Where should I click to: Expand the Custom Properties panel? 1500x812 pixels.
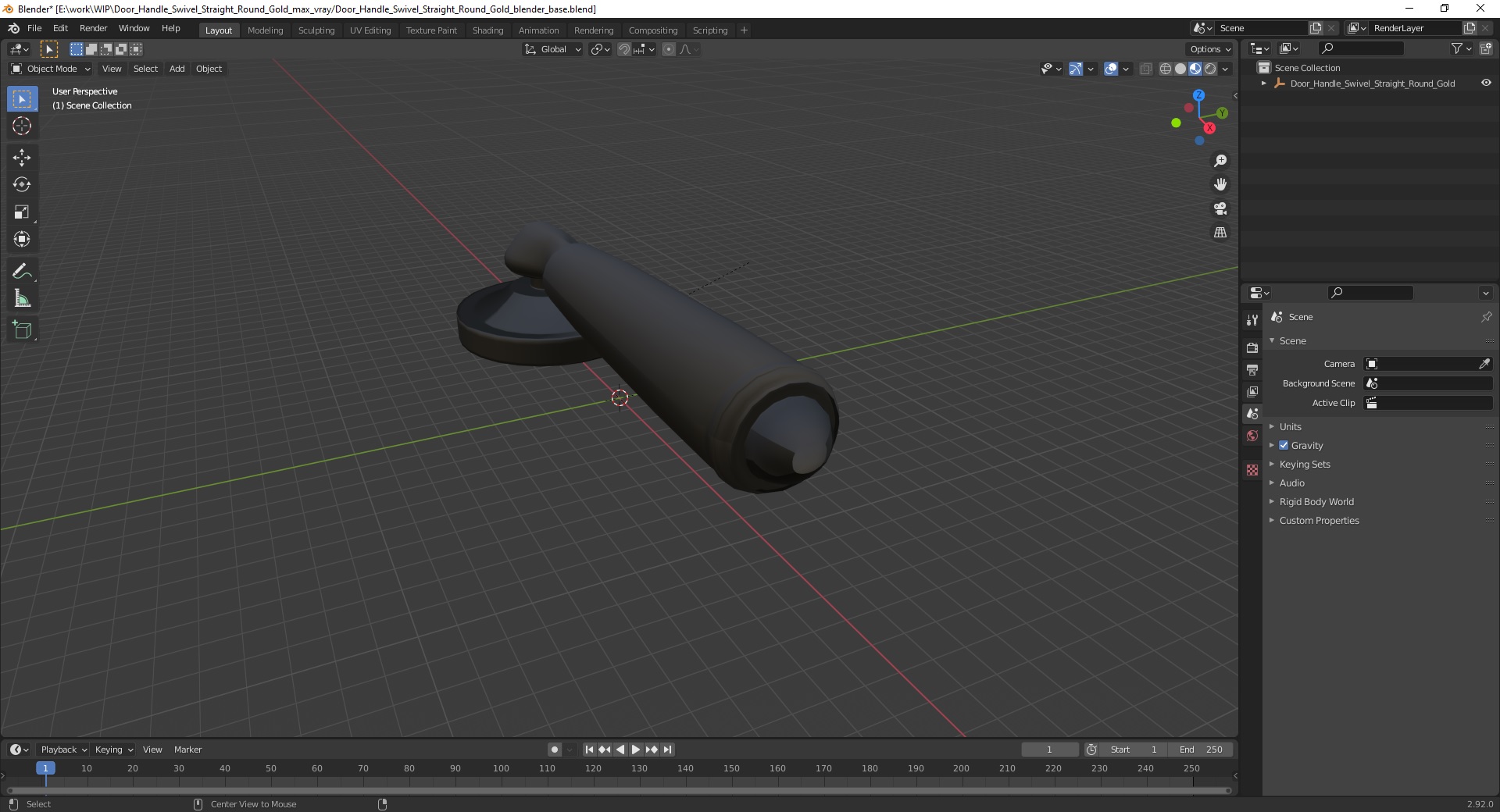1319,520
